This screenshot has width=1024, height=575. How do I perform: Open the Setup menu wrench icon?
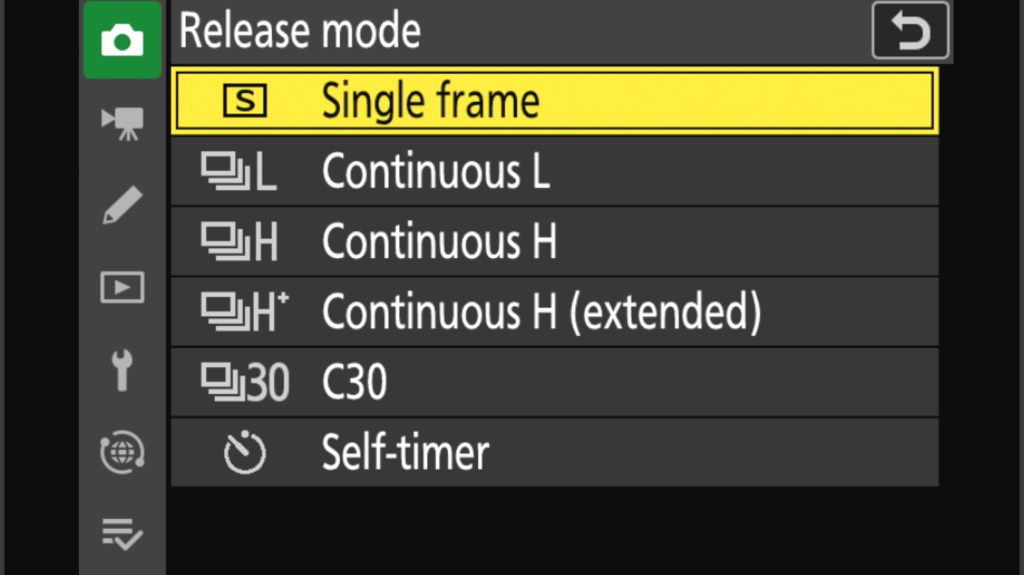[x=122, y=370]
